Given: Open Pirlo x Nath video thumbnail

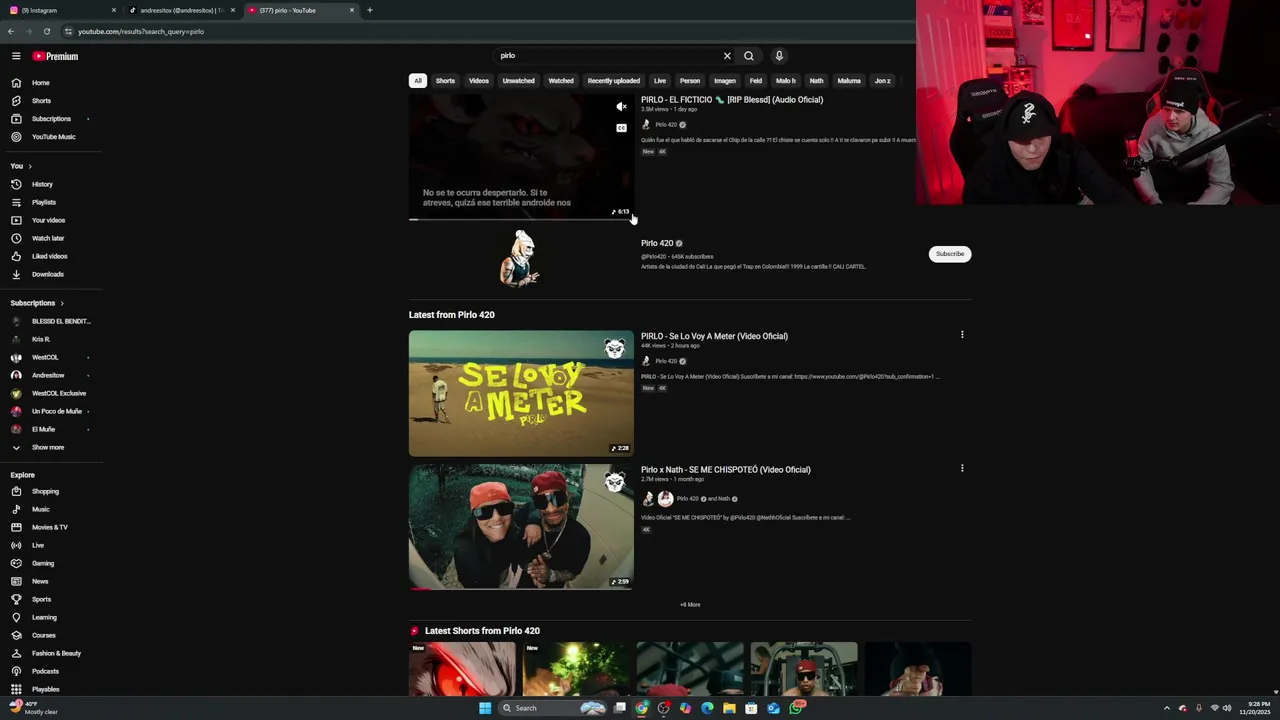Looking at the screenshot, I should tap(521, 526).
